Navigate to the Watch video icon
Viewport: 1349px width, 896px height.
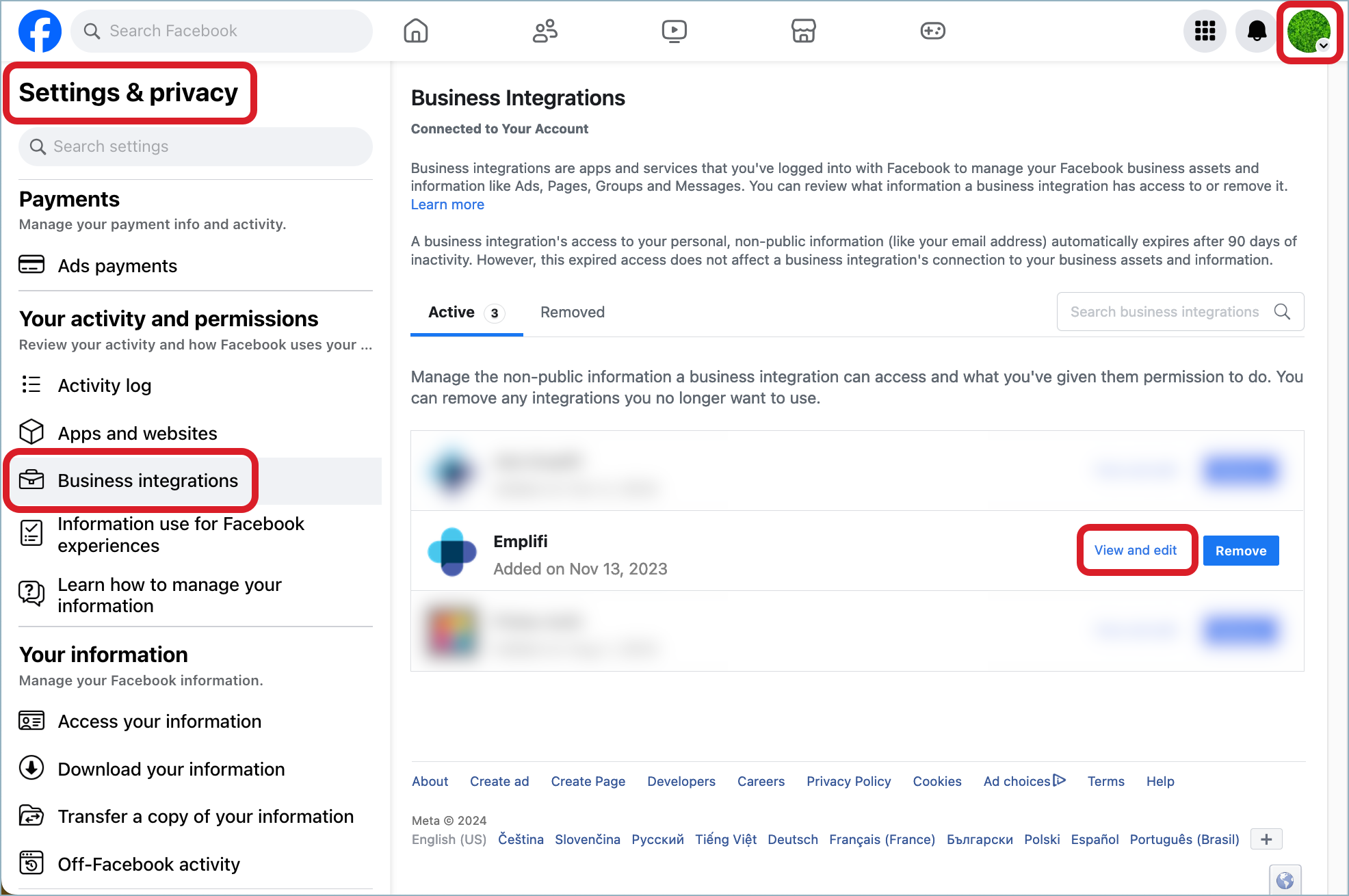click(674, 29)
